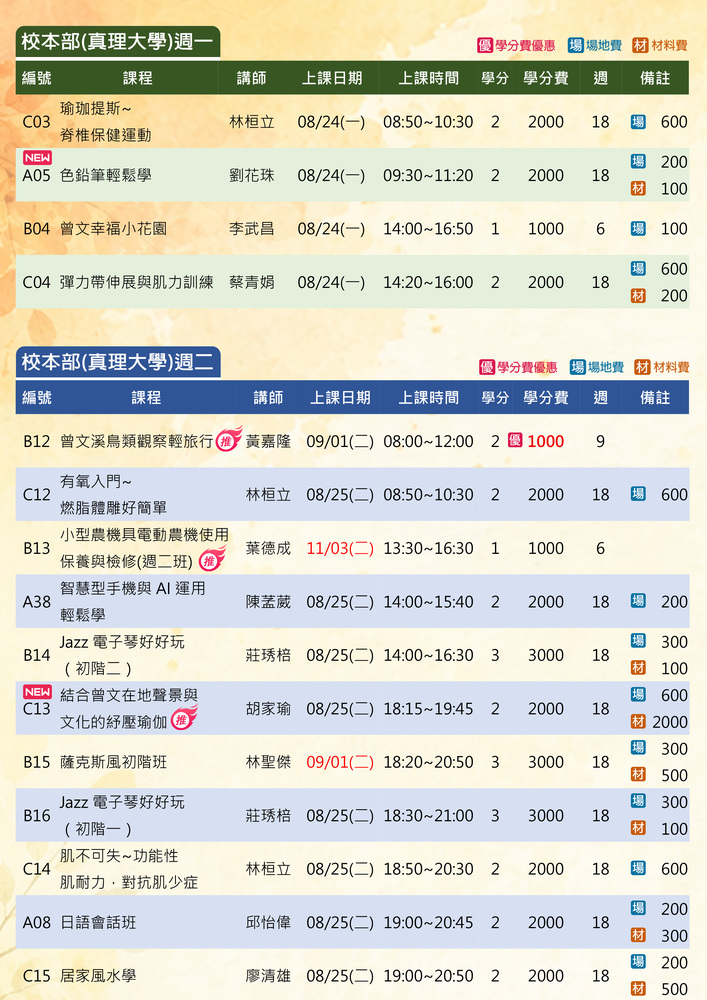Click teacher name 李武昌
707x1000 pixels.
(x=252, y=228)
